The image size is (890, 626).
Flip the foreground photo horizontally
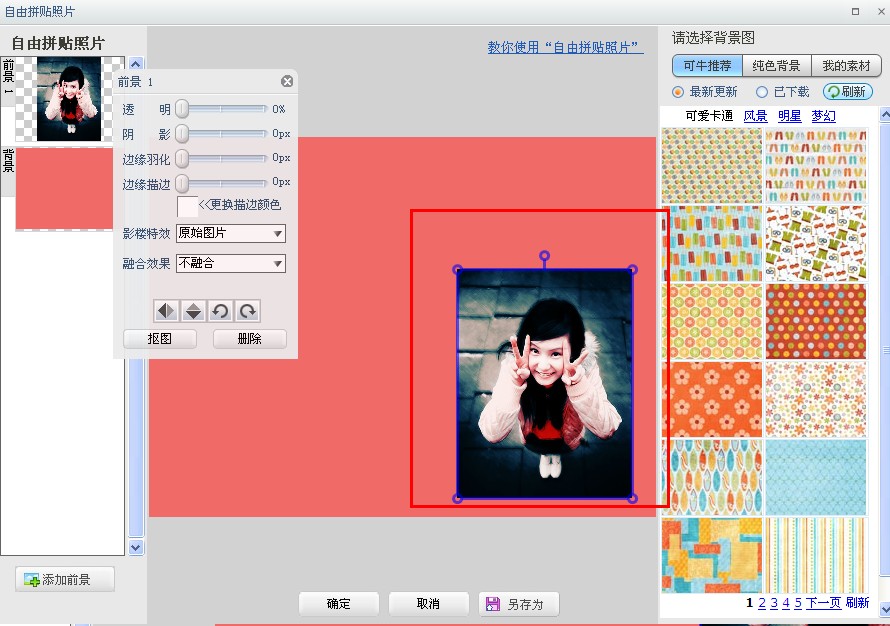click(166, 311)
